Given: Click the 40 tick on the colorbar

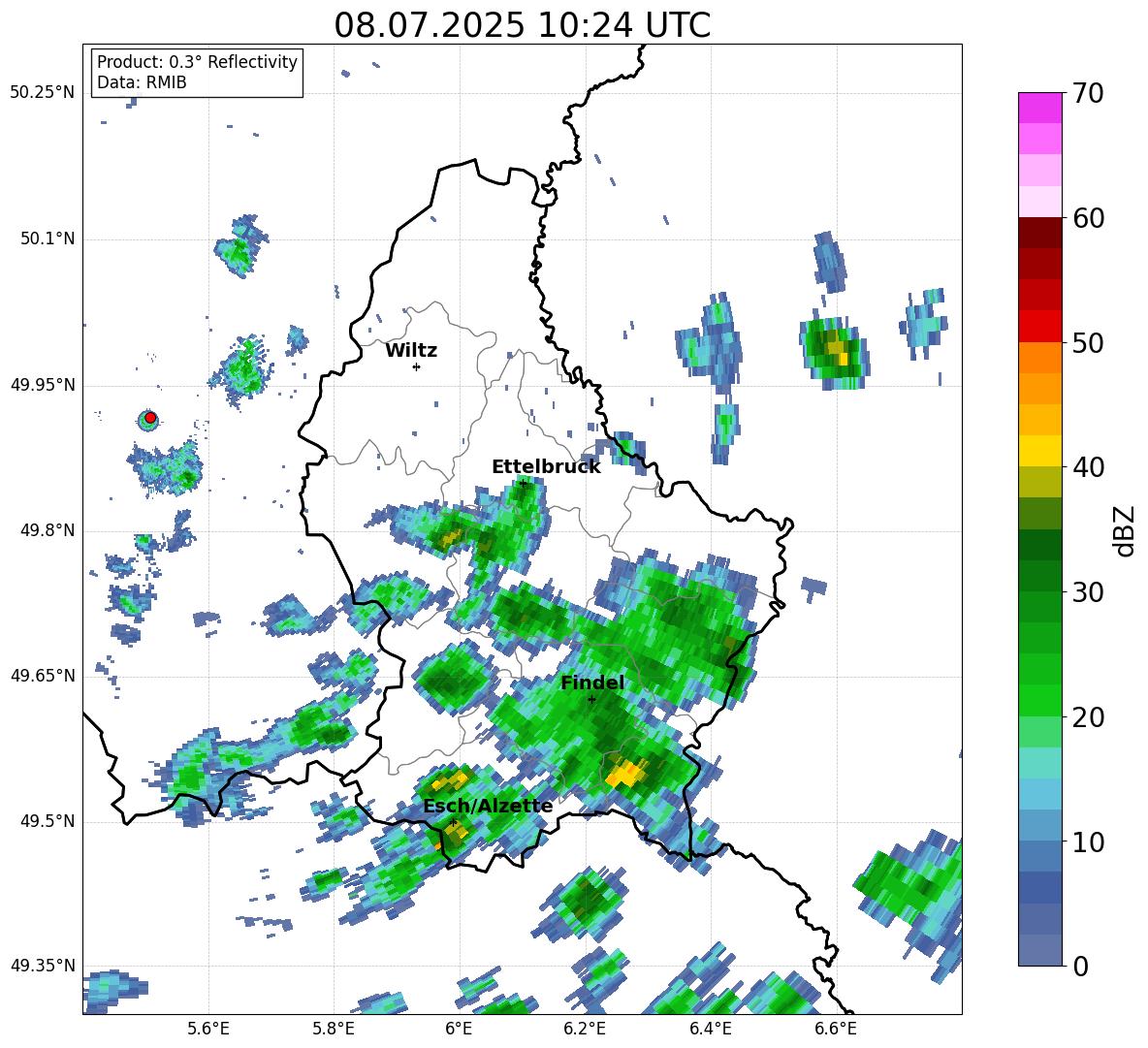Looking at the screenshot, I should pyautogui.click(x=1088, y=467).
